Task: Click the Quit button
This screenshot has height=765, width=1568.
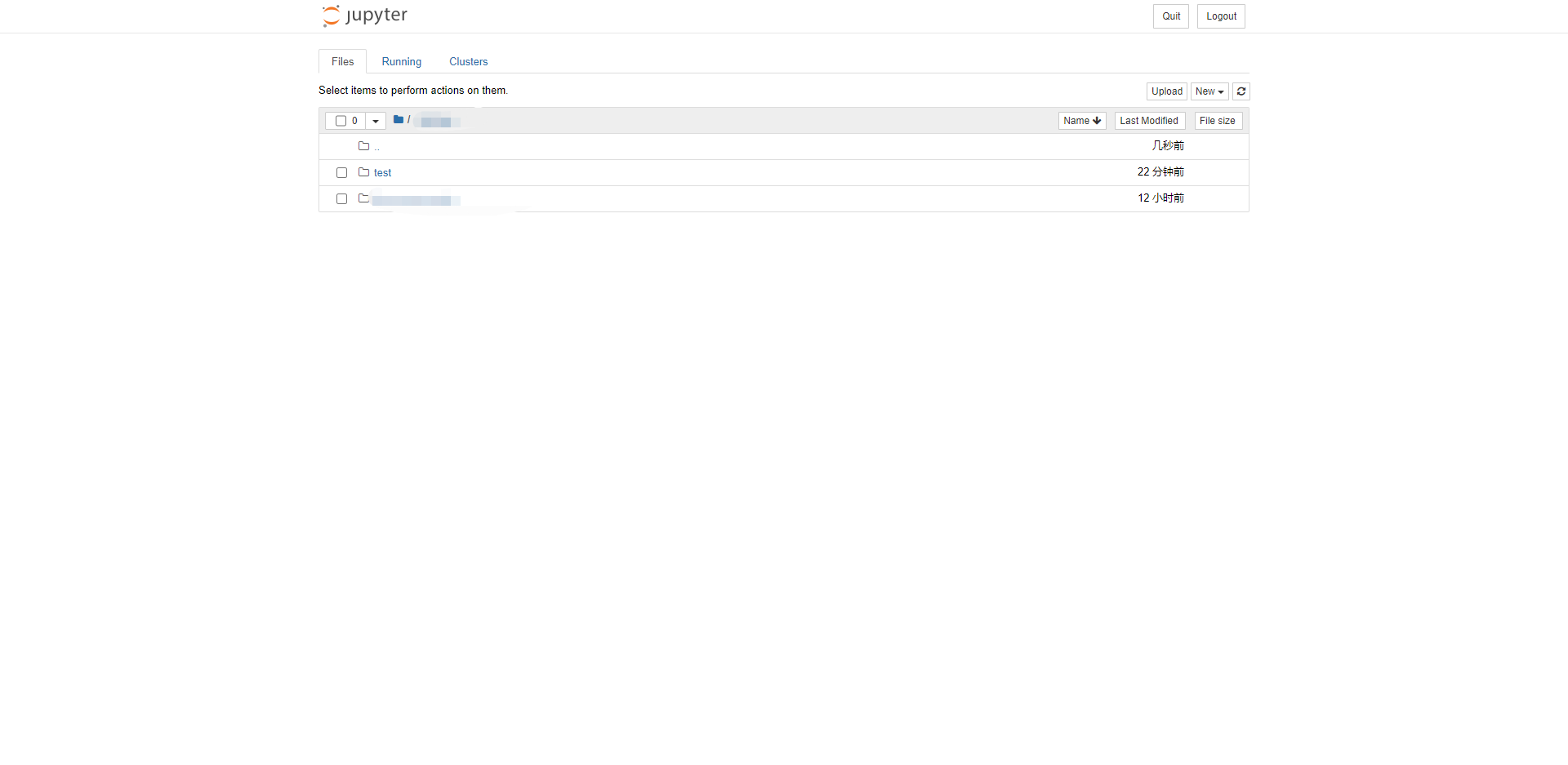Action: (x=1171, y=16)
